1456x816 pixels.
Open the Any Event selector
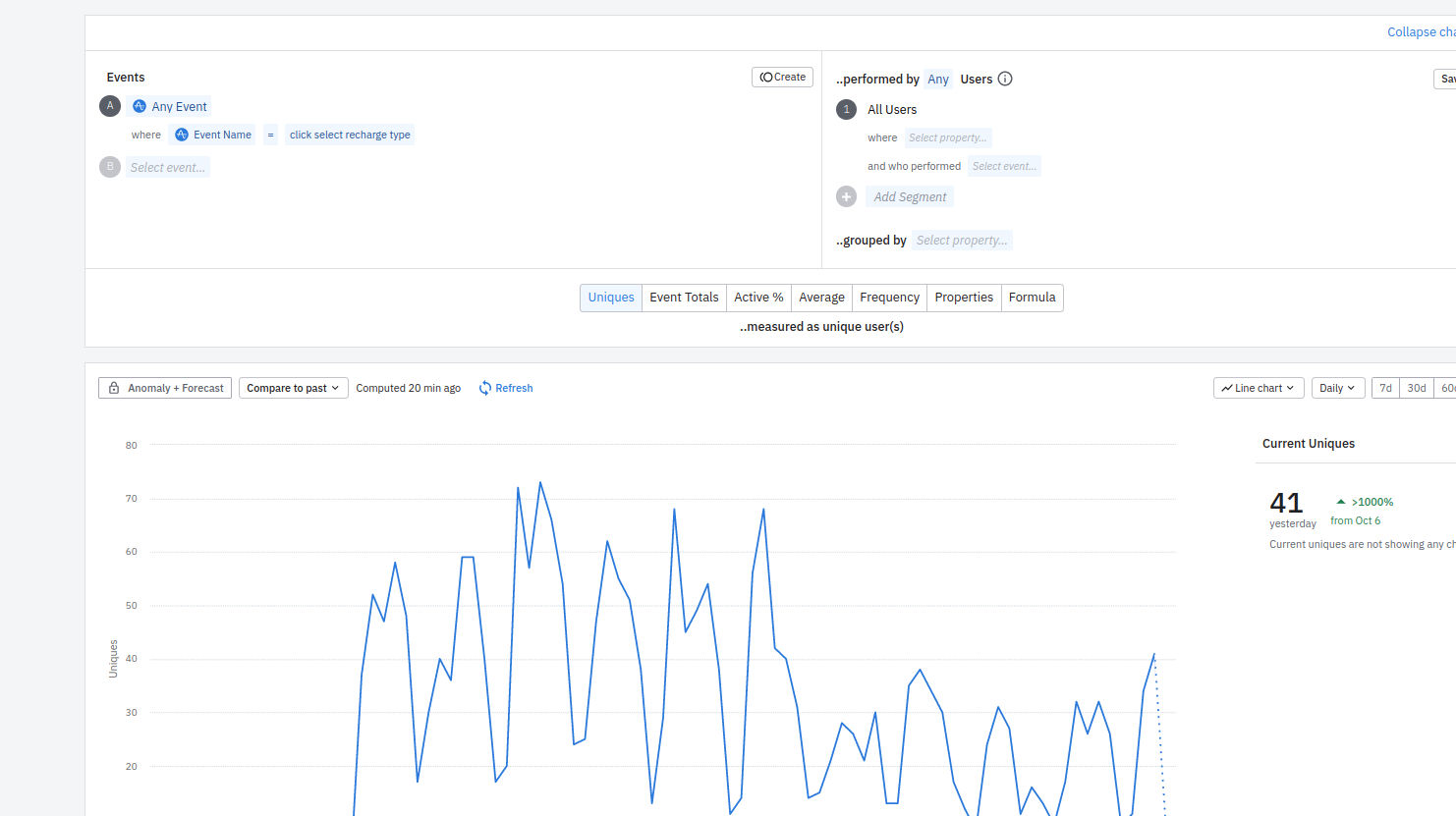[168, 106]
